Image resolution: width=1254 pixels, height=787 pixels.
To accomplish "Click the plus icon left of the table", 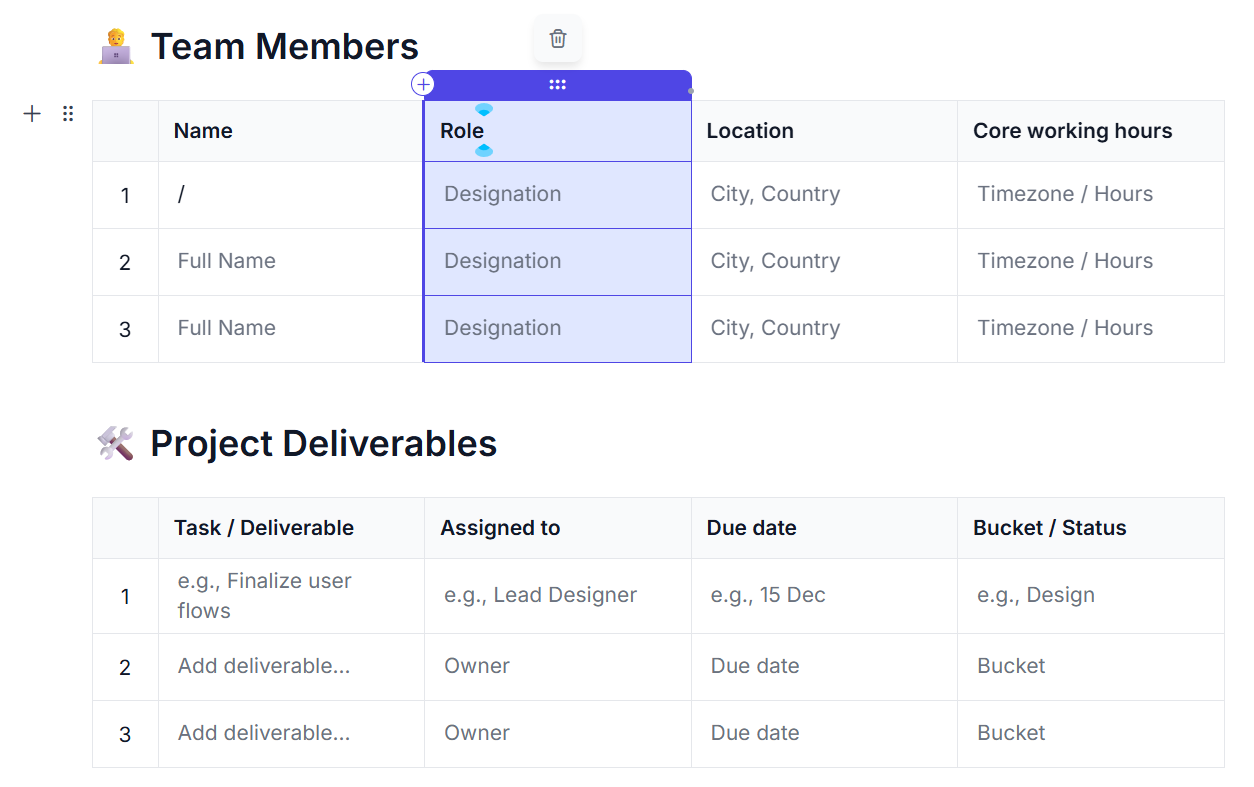I will tap(31, 113).
